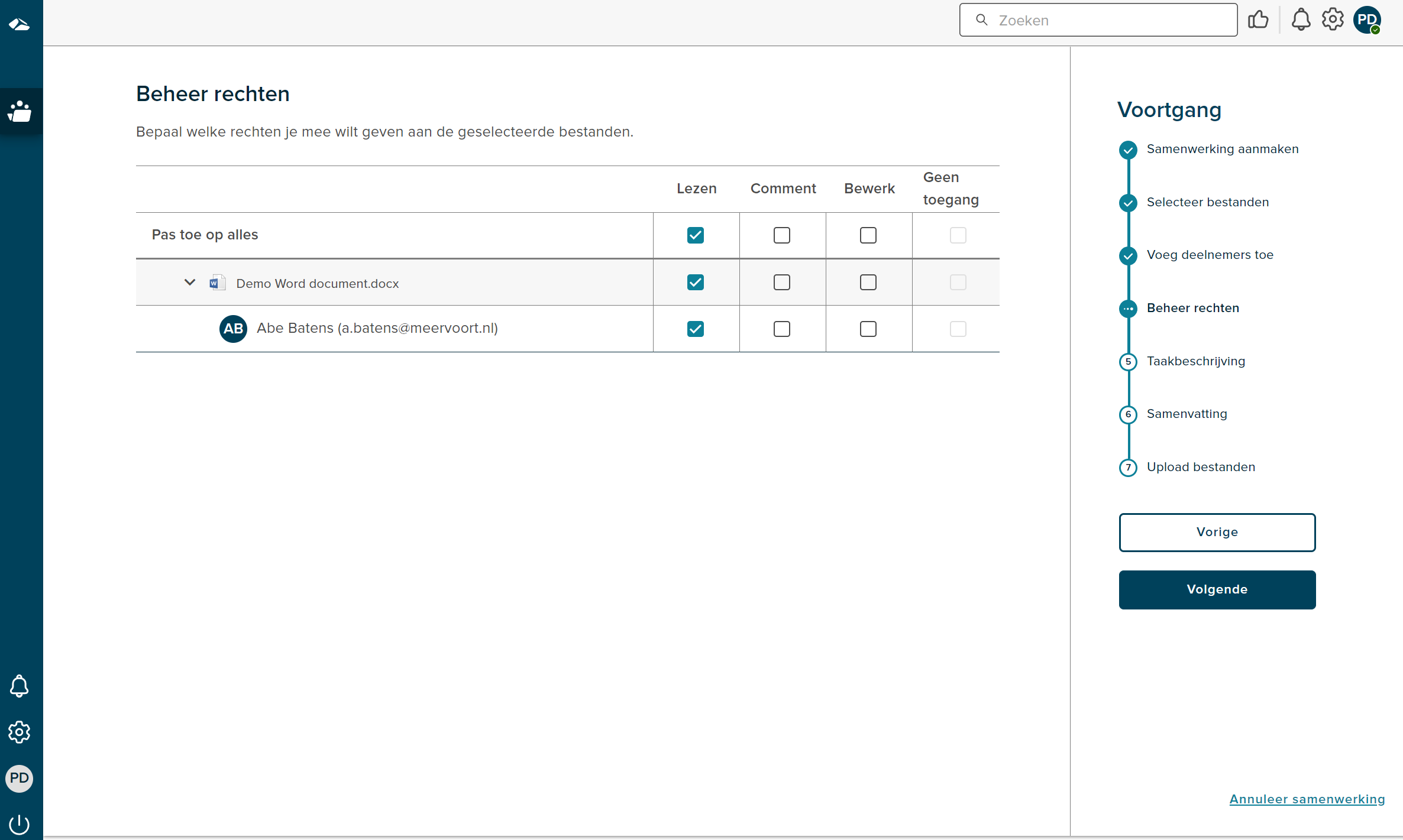Click the bottom-left settings gear icon
Screen dimensions: 1403x840
point(21,732)
